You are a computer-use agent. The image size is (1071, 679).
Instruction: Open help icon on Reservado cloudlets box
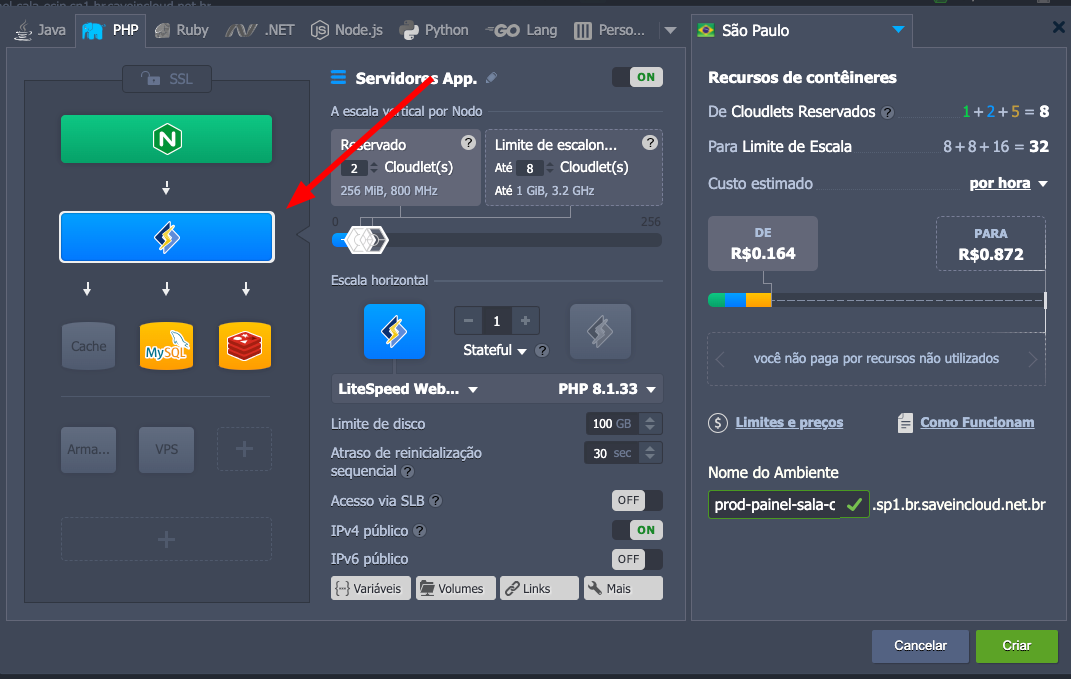tap(468, 143)
